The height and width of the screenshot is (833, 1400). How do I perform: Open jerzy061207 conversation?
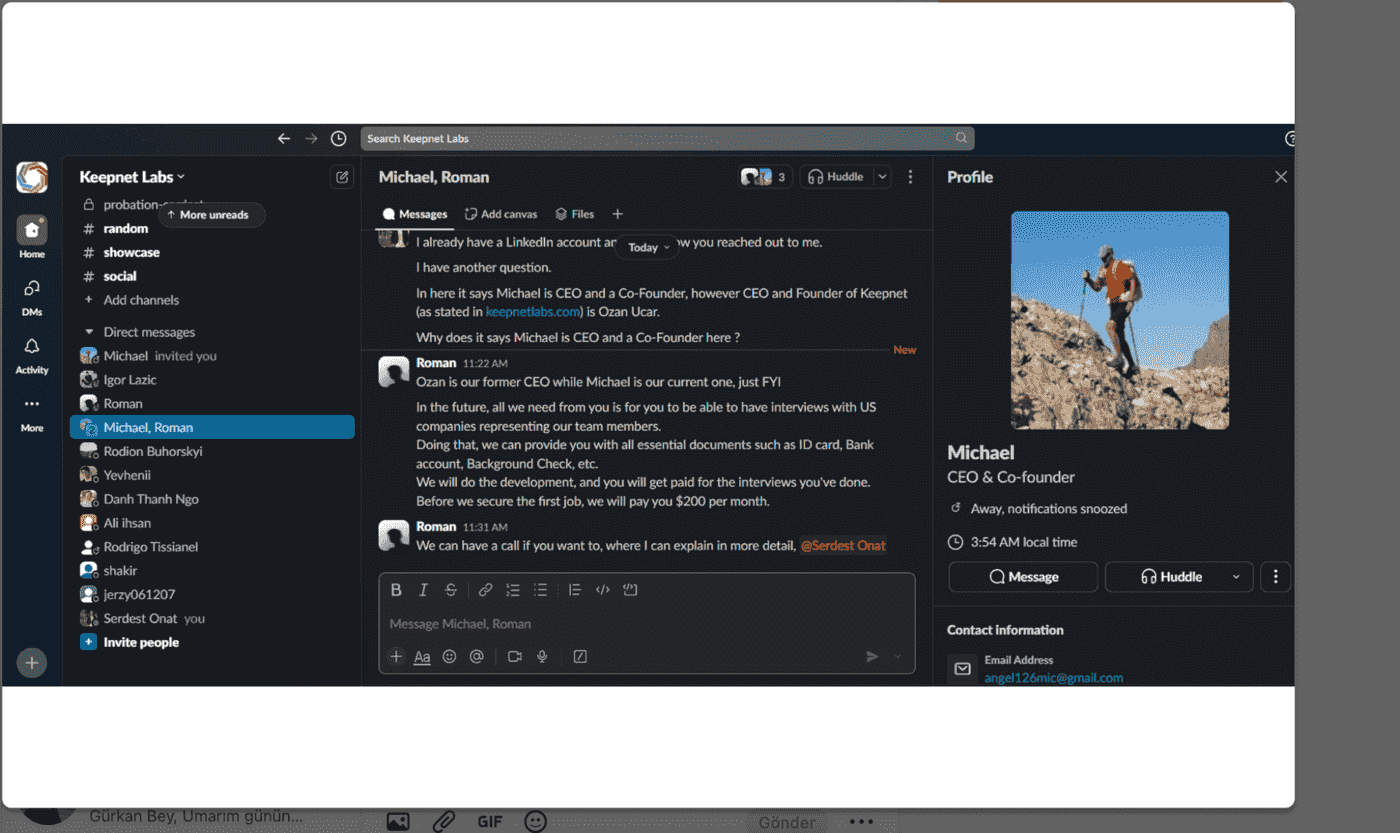click(x=212, y=594)
